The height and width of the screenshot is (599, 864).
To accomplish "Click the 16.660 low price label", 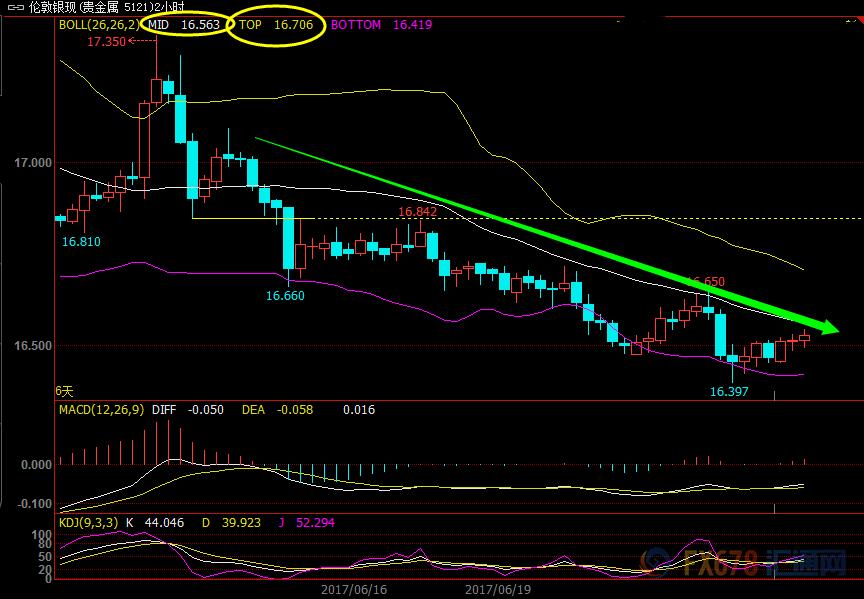I will pyautogui.click(x=285, y=295).
